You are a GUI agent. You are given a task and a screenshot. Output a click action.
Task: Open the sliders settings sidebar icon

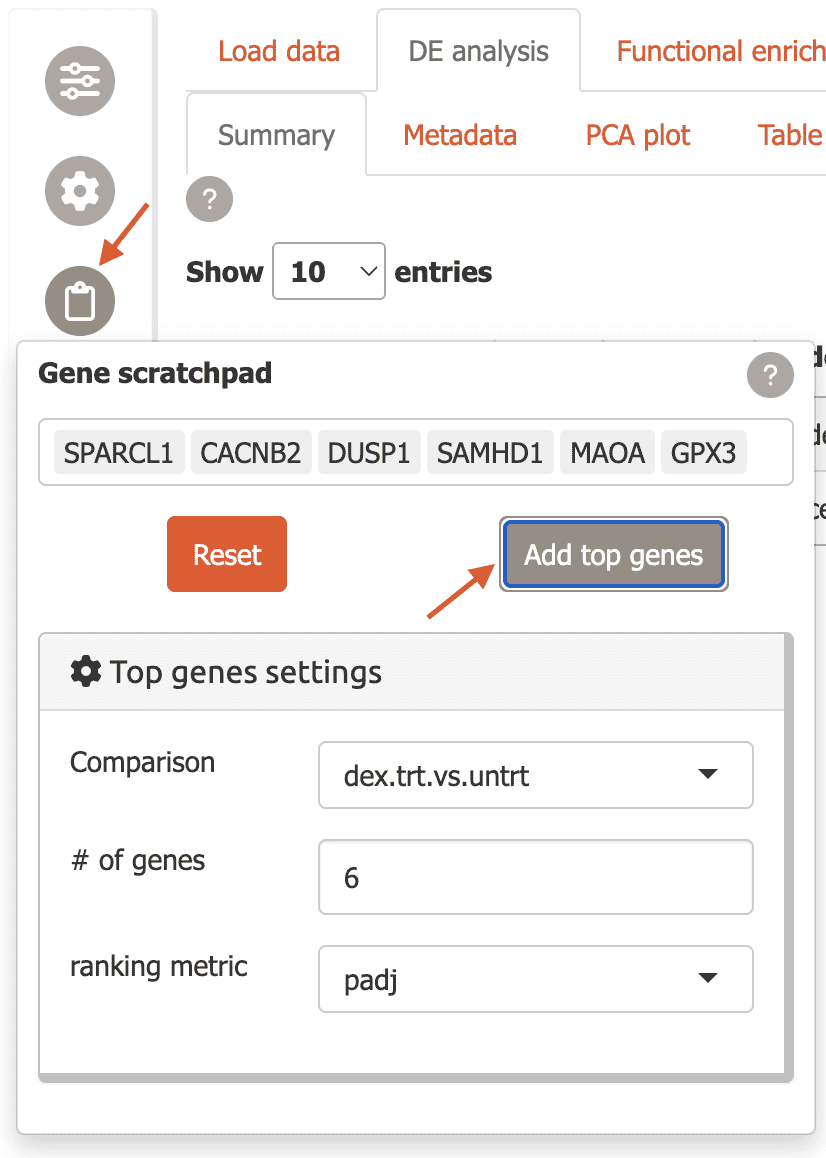[80, 80]
